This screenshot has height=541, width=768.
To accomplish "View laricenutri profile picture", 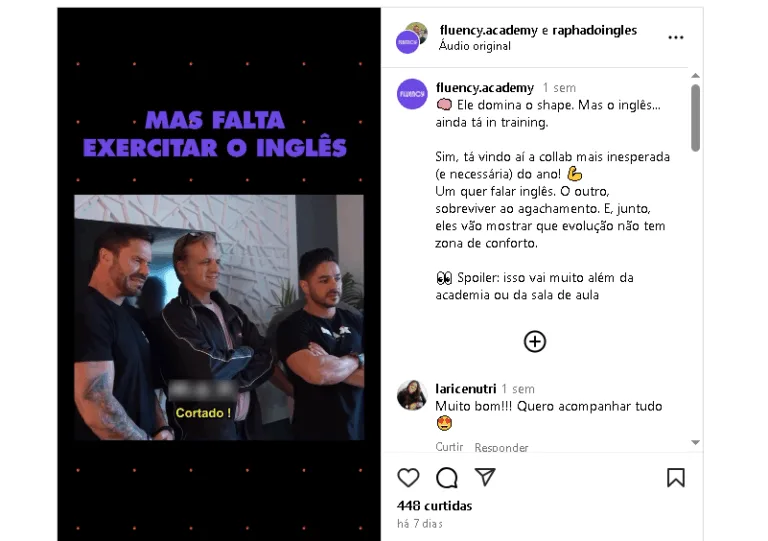I will click(412, 395).
